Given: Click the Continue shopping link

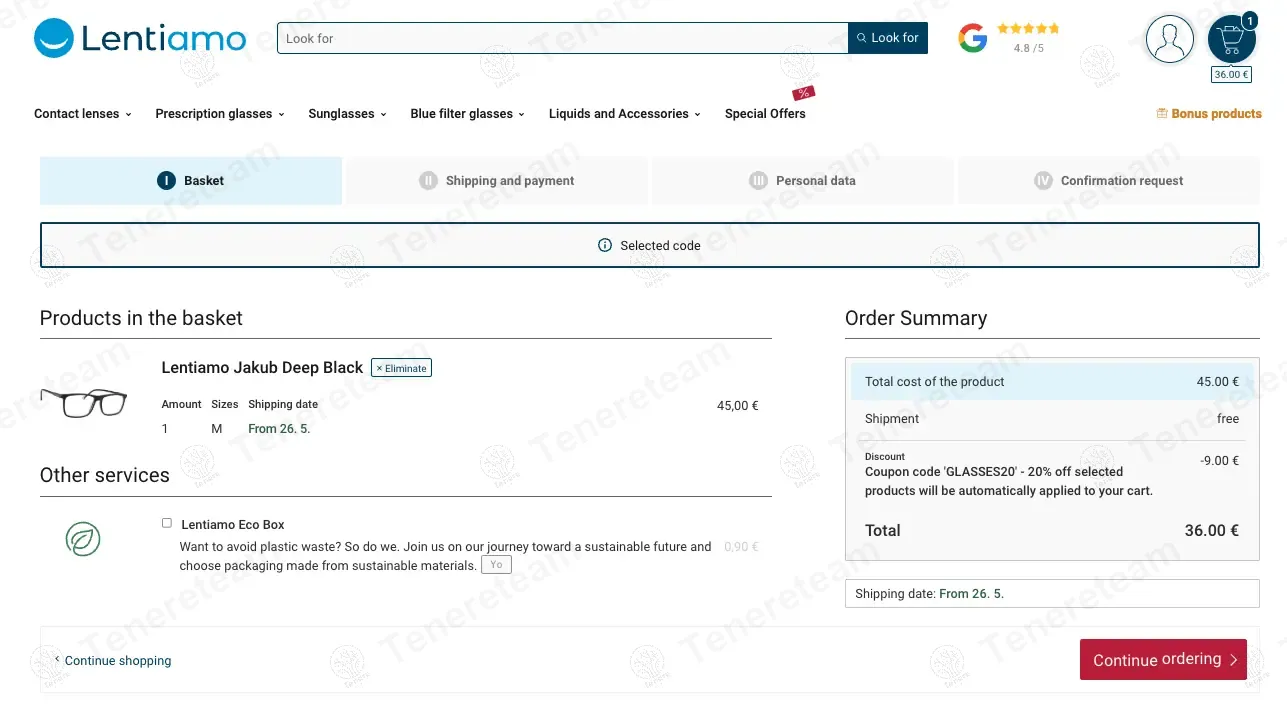Looking at the screenshot, I should [x=113, y=661].
